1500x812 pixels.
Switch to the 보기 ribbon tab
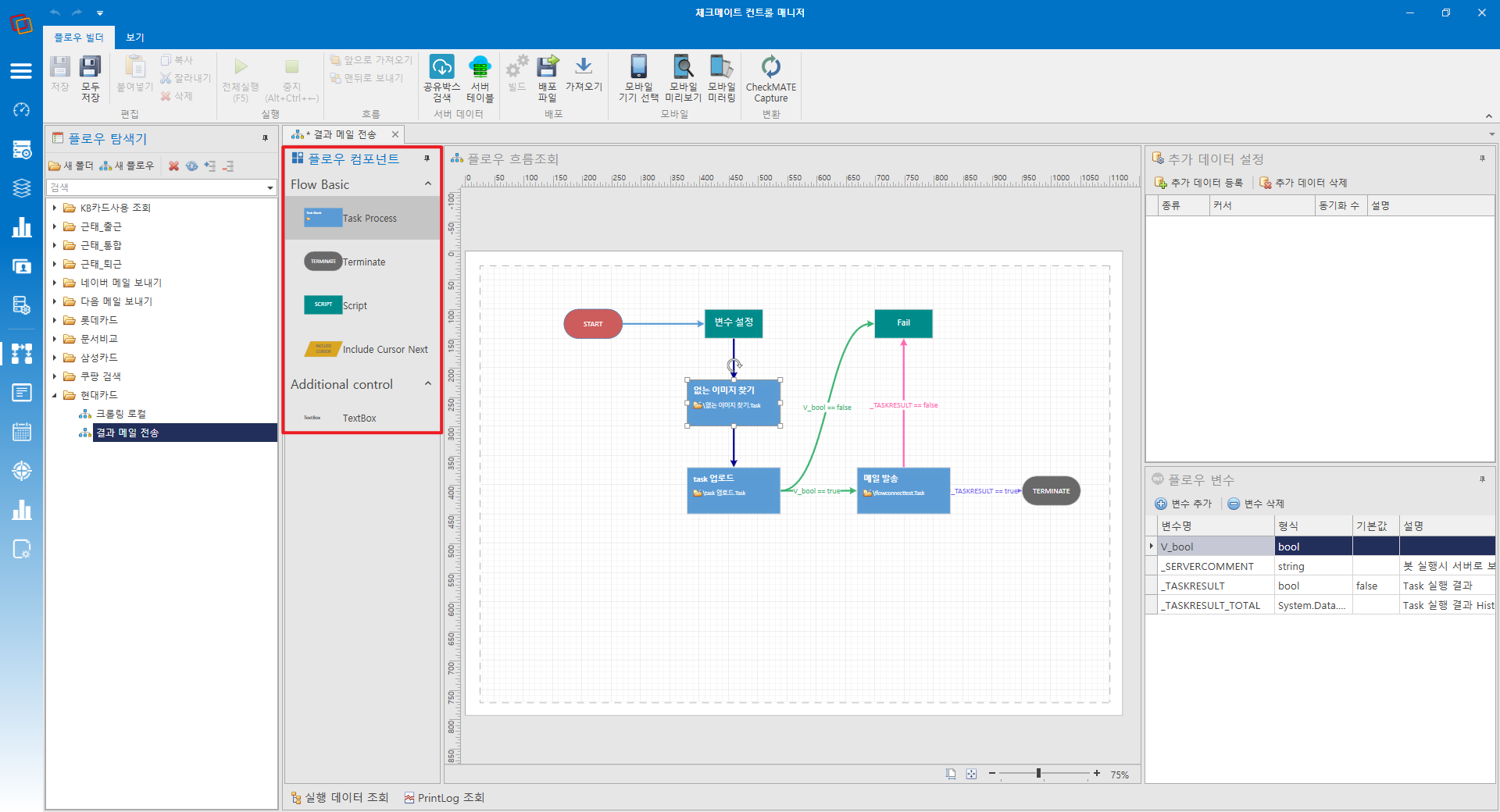(135, 37)
